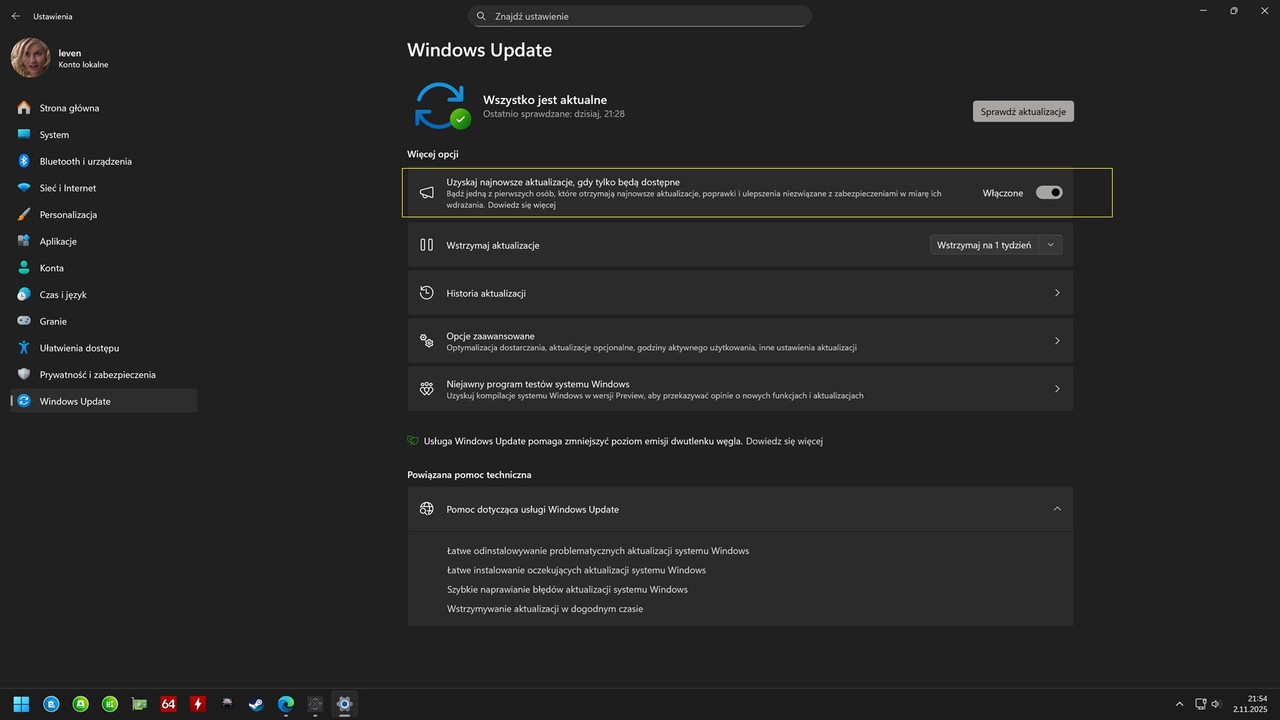Viewport: 1280px width, 720px height.
Task: Open the Strona główna home icon
Action: [24, 108]
